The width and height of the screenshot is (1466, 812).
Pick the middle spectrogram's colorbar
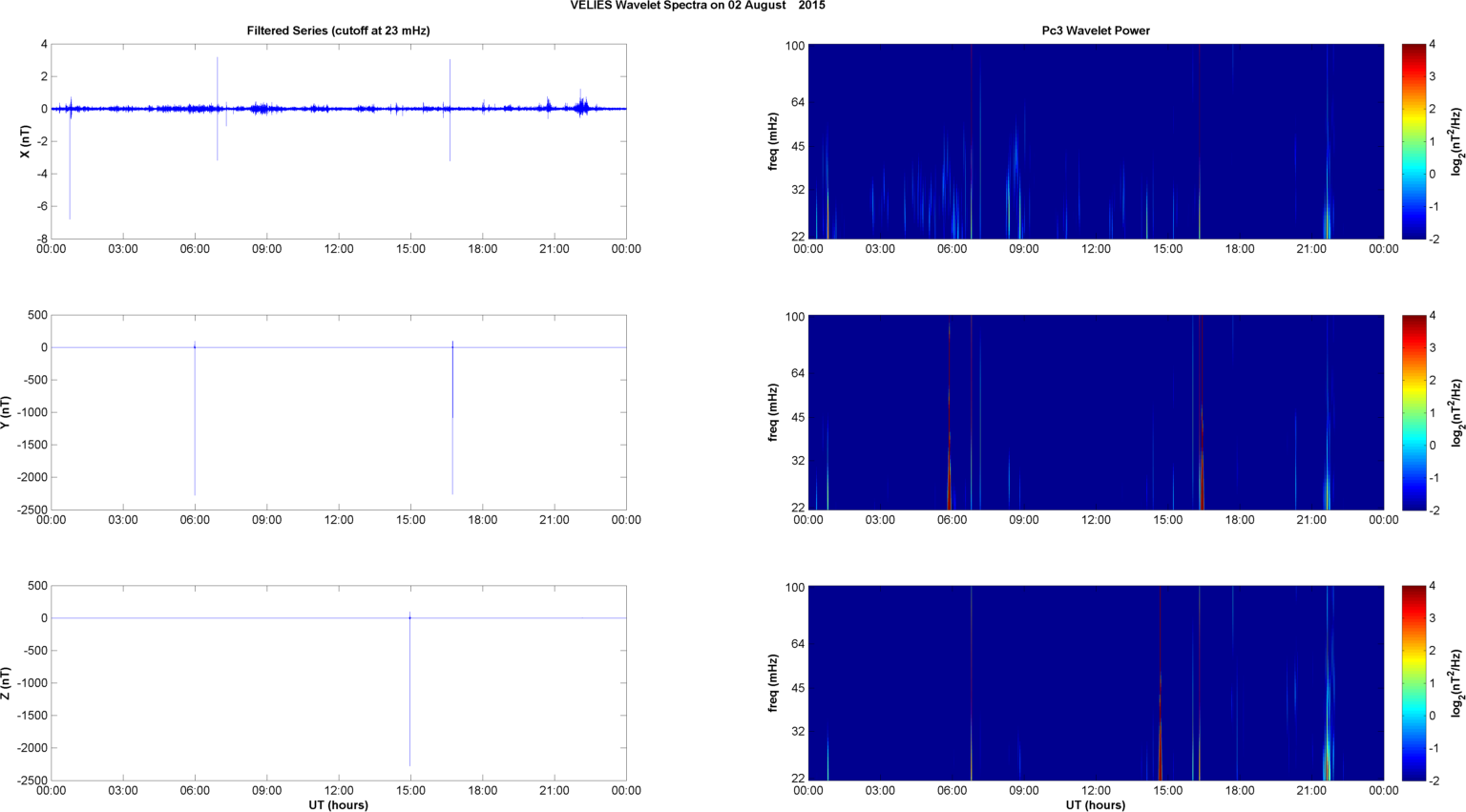pyautogui.click(x=1414, y=412)
